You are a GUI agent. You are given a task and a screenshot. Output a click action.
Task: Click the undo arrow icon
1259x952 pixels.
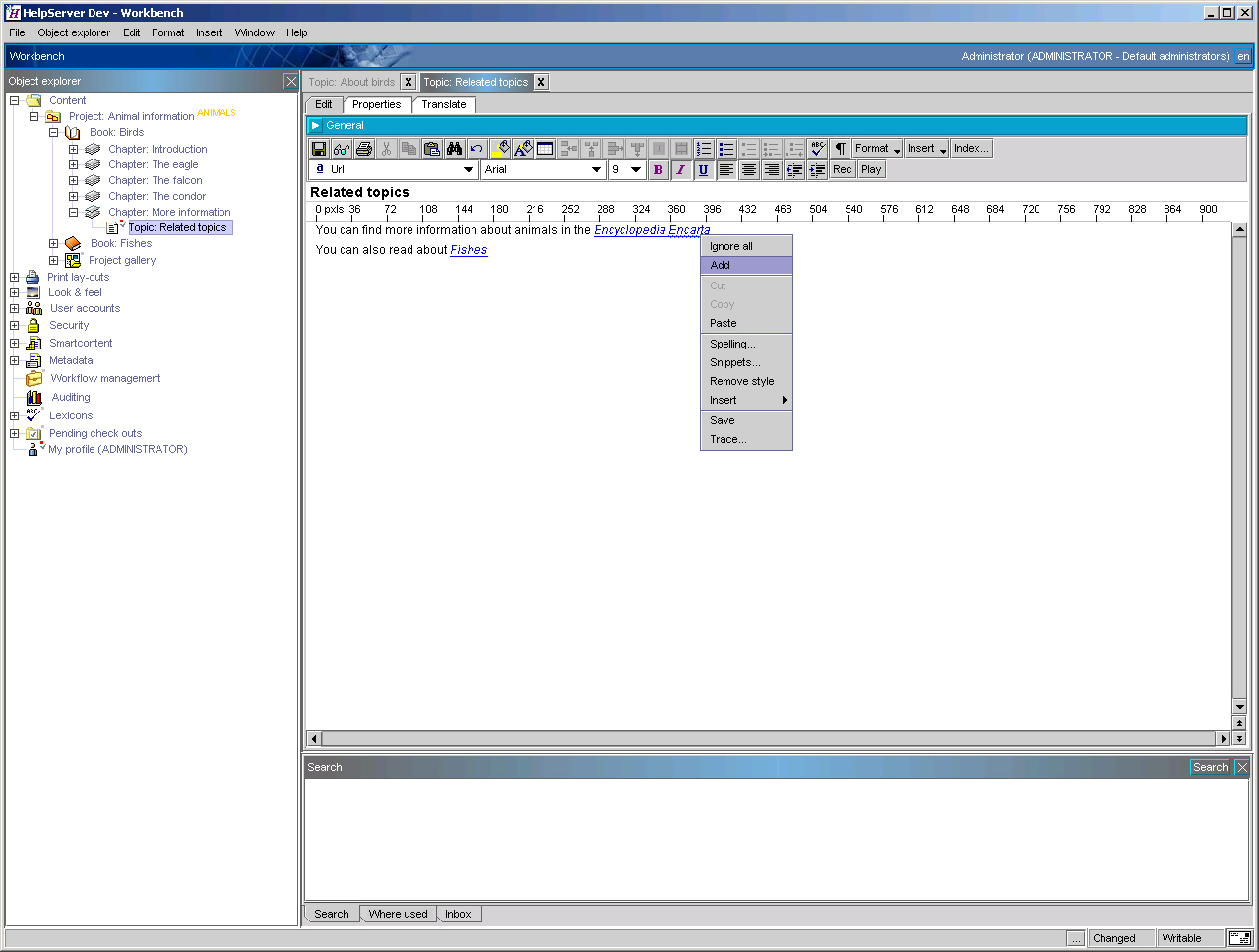tap(476, 149)
